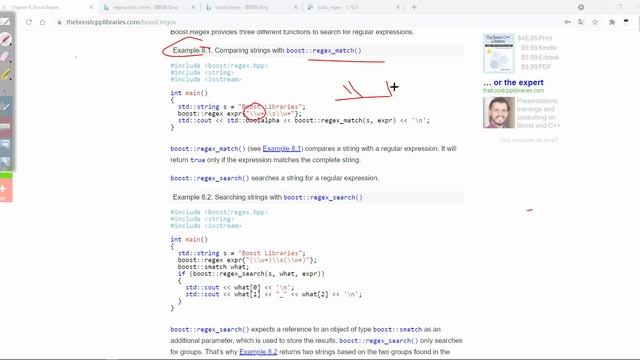
Task: Close the Chapter 8 Boost.Regex tab
Action: click(x=91, y=7)
